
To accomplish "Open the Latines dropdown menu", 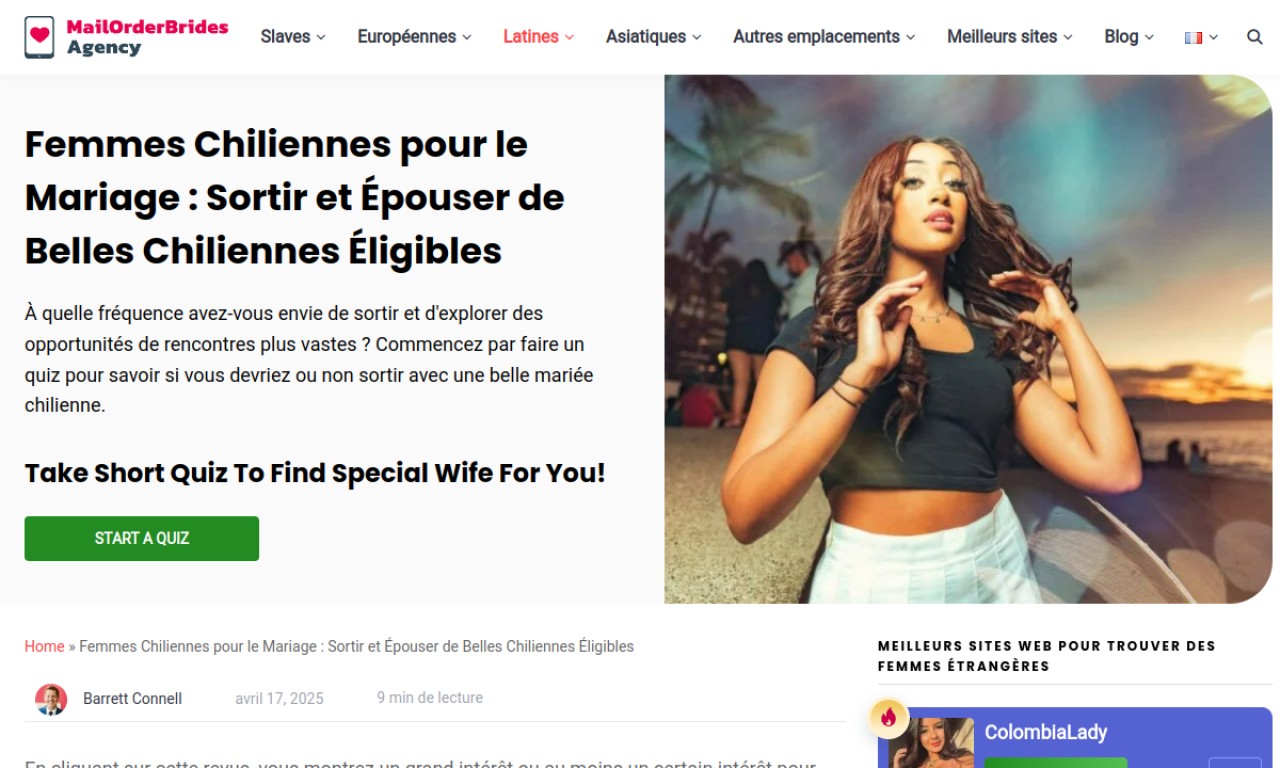I will click(x=538, y=37).
